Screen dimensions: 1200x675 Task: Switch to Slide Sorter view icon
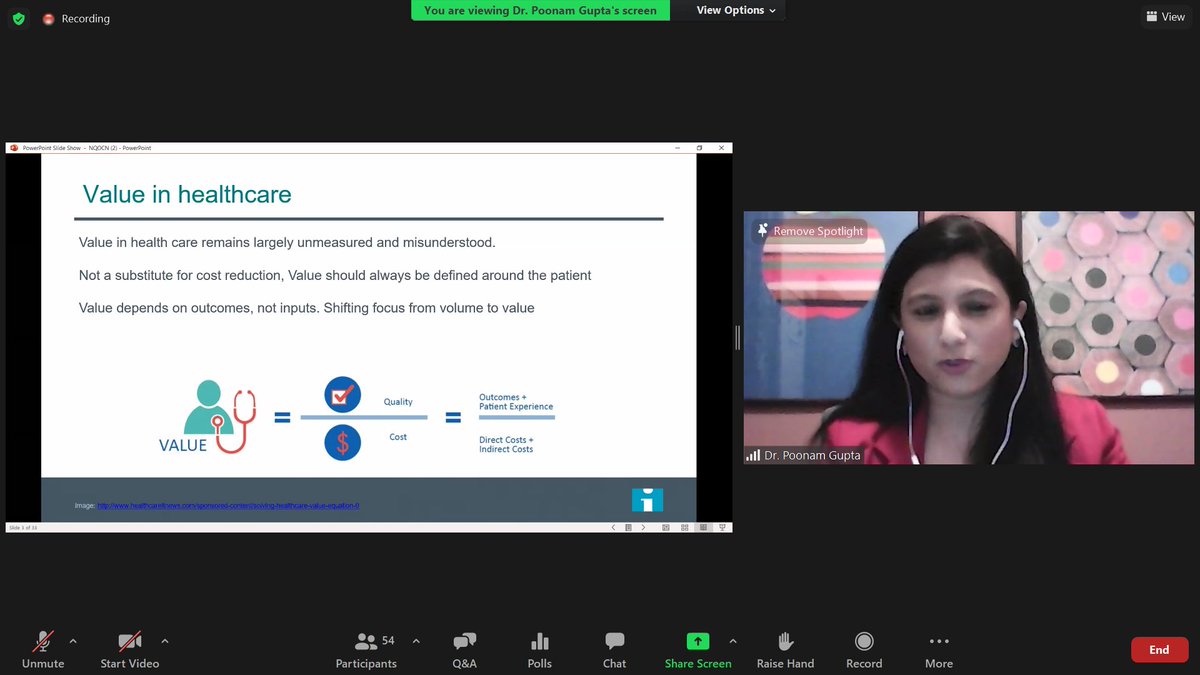(x=685, y=527)
